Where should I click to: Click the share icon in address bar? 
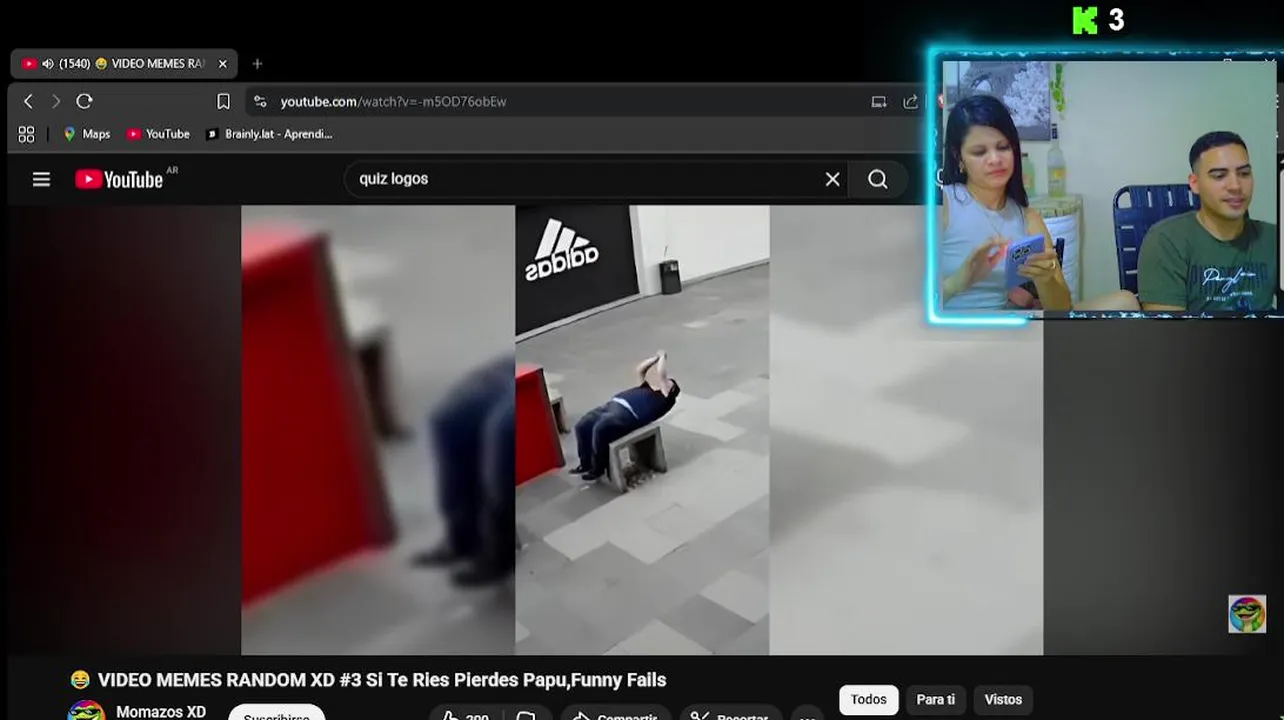point(910,101)
